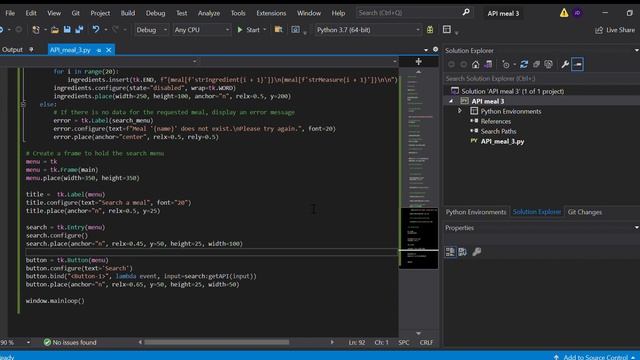640x360 pixels.
Task: Click the yellow warning notification icon
Action: [x=564, y=13]
